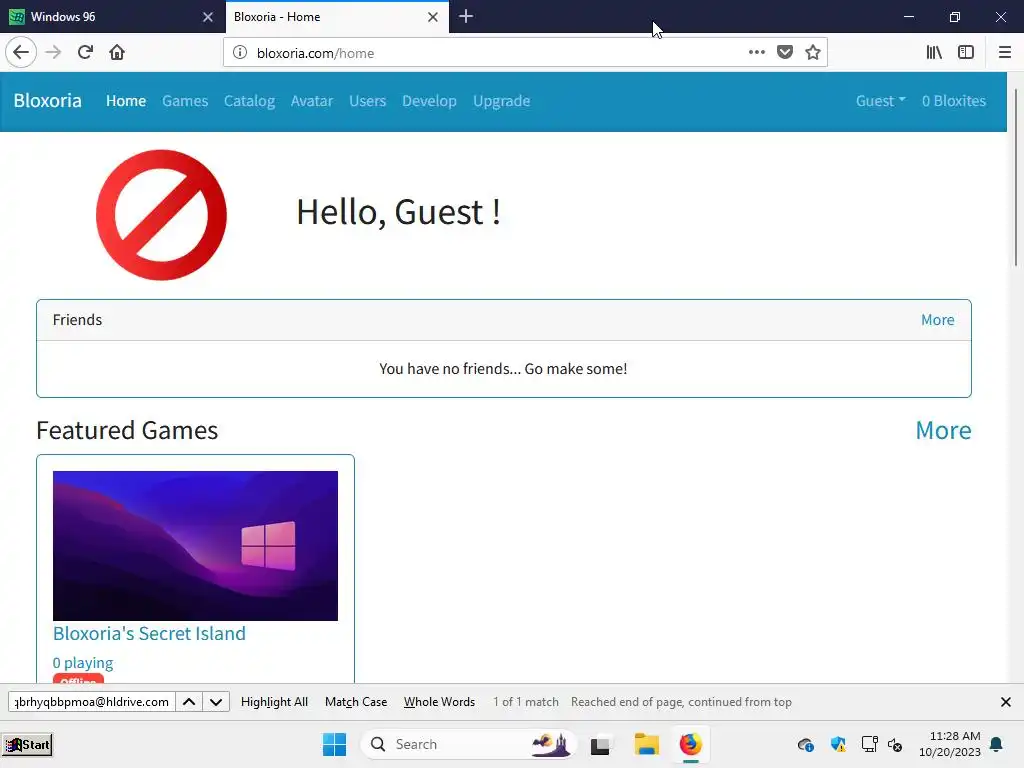
Task: Close the Bloxoria - Home tab
Action: [x=432, y=17]
